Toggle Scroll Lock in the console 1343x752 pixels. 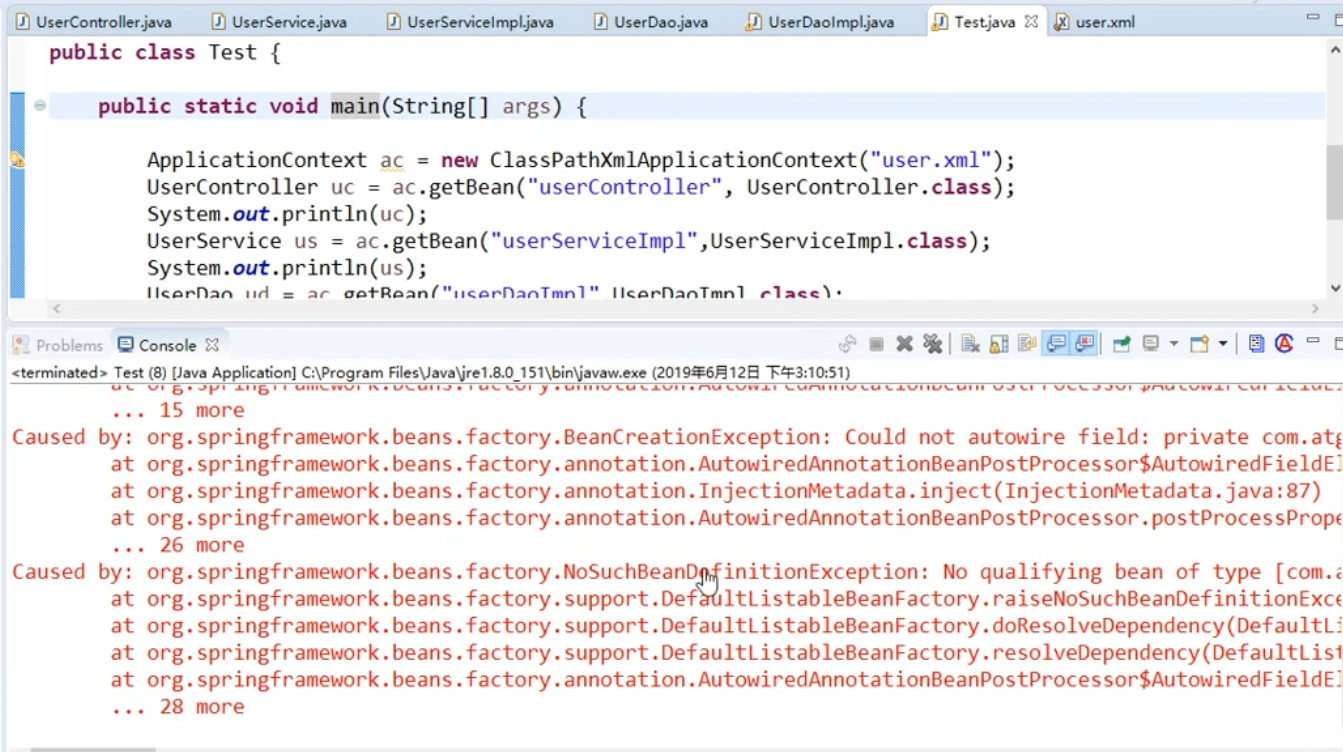tap(998, 344)
